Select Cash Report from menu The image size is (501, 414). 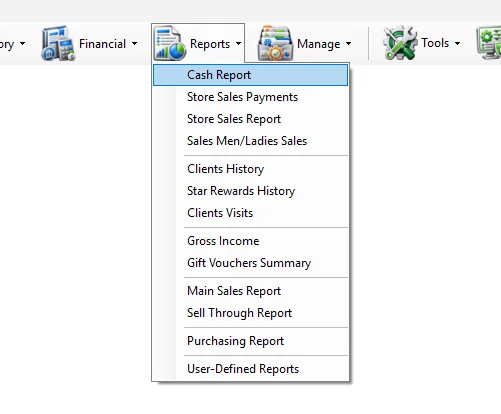[250, 75]
